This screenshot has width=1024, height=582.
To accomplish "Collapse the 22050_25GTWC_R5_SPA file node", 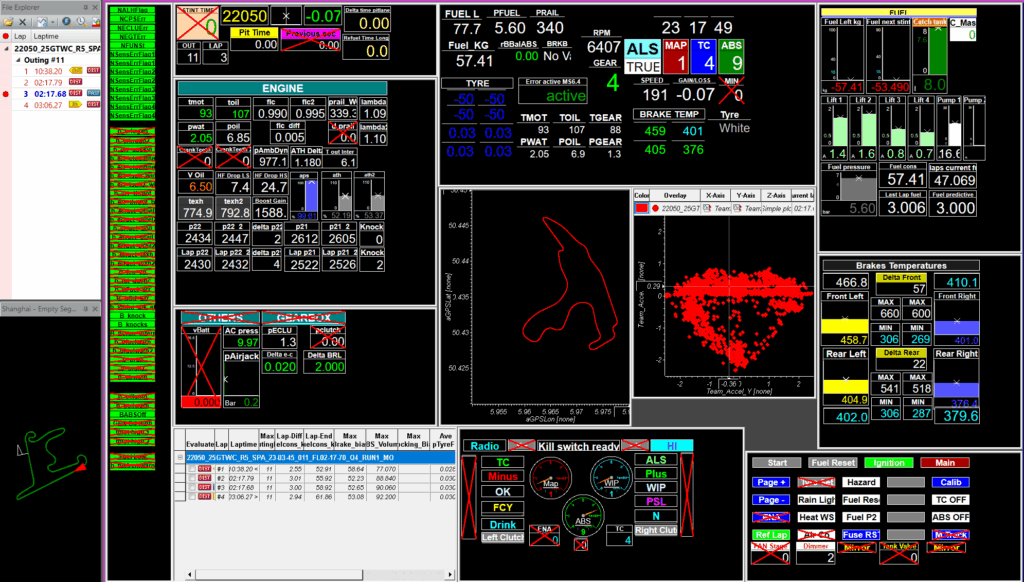I will (x=5, y=48).
